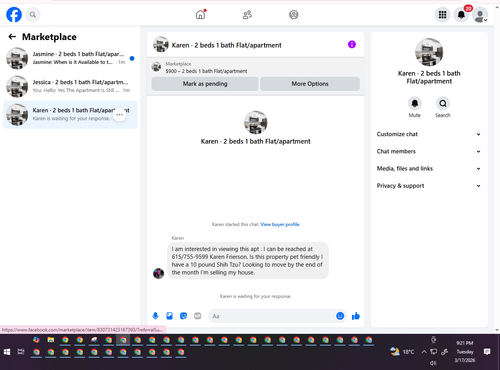Open Jessica's 2 beds 1 bath conversation
This screenshot has width=500, height=370.
tap(70, 86)
